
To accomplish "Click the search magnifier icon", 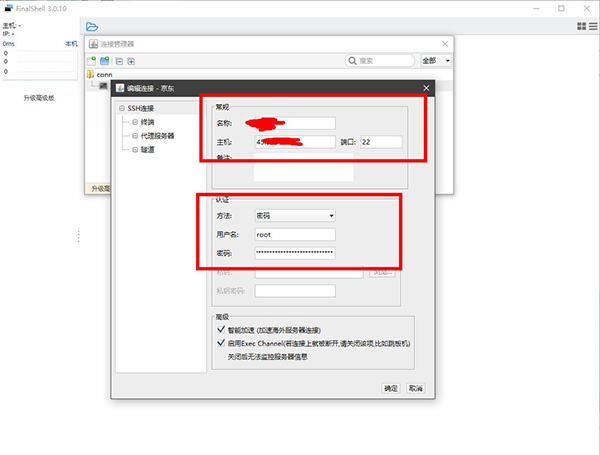I will tap(353, 61).
